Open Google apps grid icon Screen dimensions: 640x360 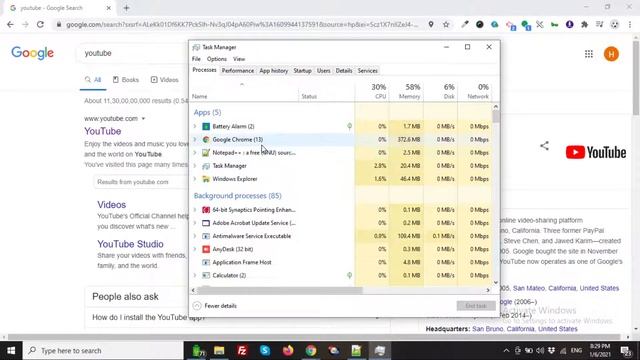pyautogui.click(x=589, y=54)
